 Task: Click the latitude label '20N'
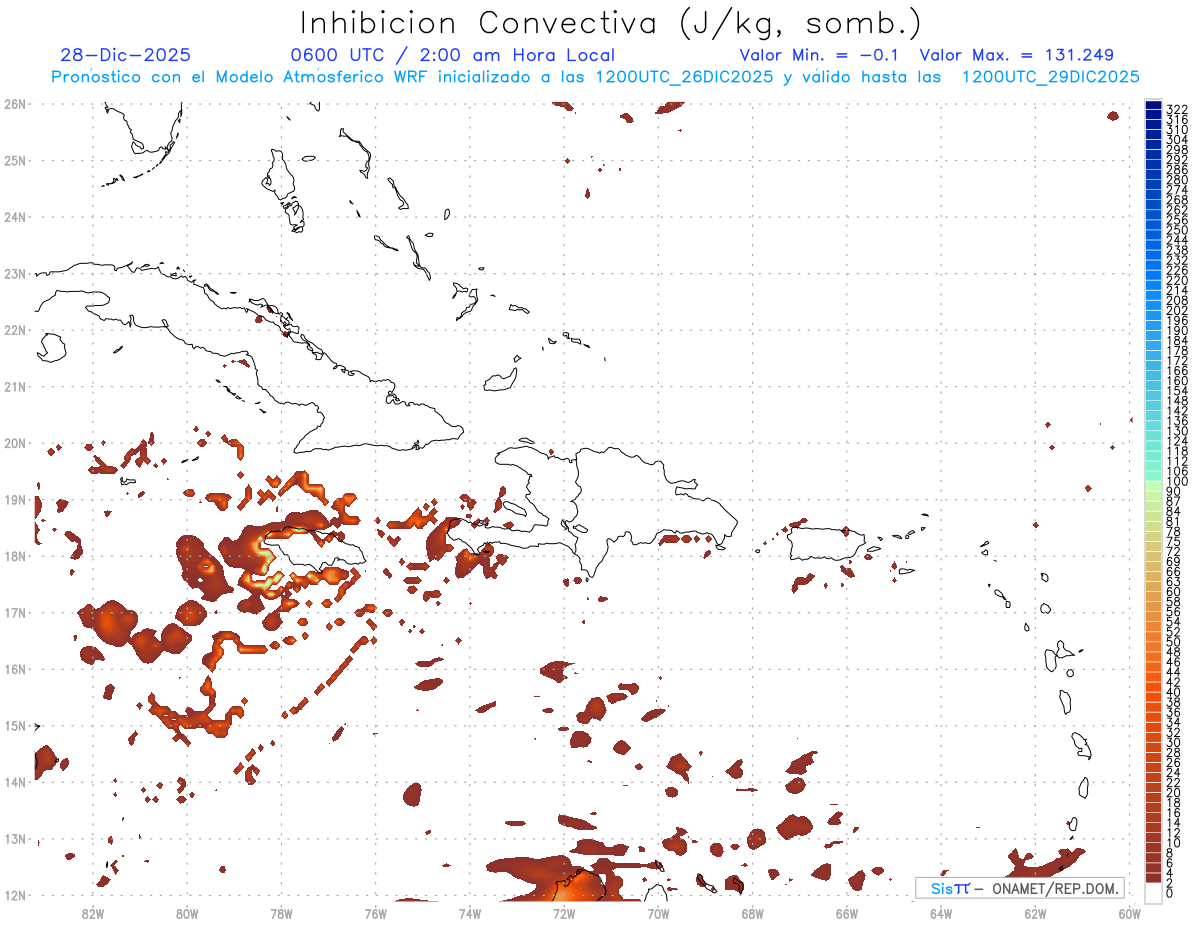(15, 443)
